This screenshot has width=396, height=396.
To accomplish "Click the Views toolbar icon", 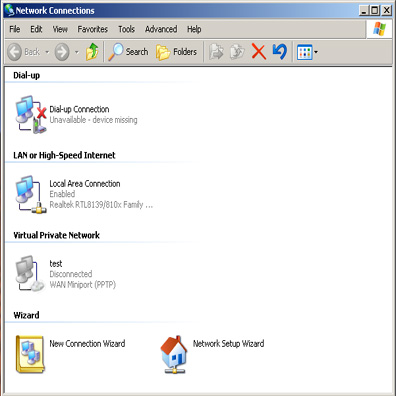I will [304, 52].
